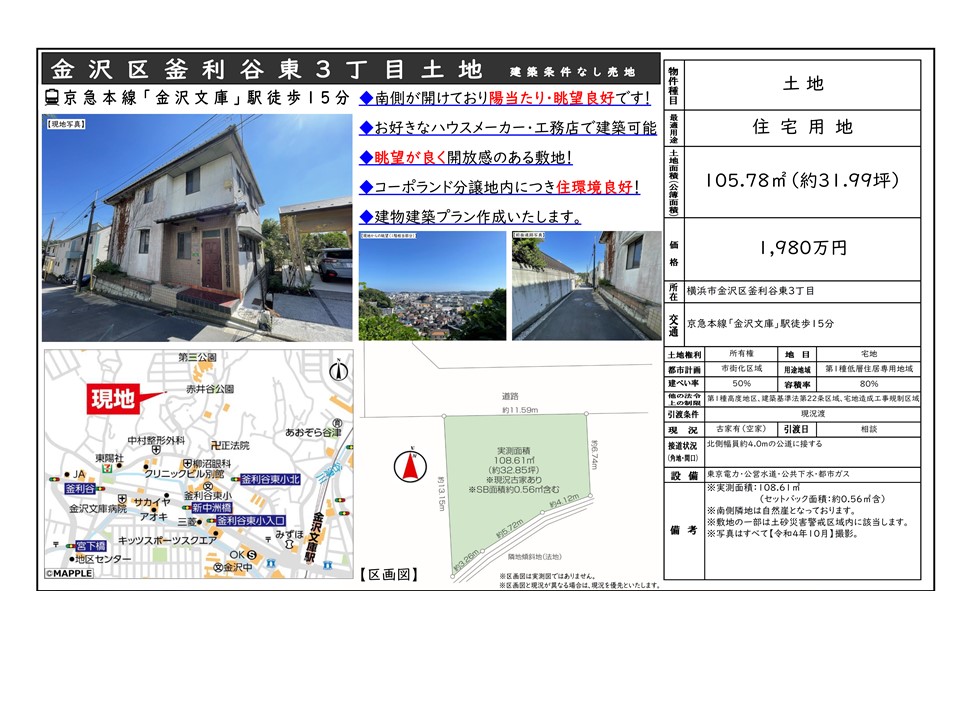This screenshot has width=960, height=720.
Task: Click the 釜利谷東小入口 intersection label
Action: 251,521
